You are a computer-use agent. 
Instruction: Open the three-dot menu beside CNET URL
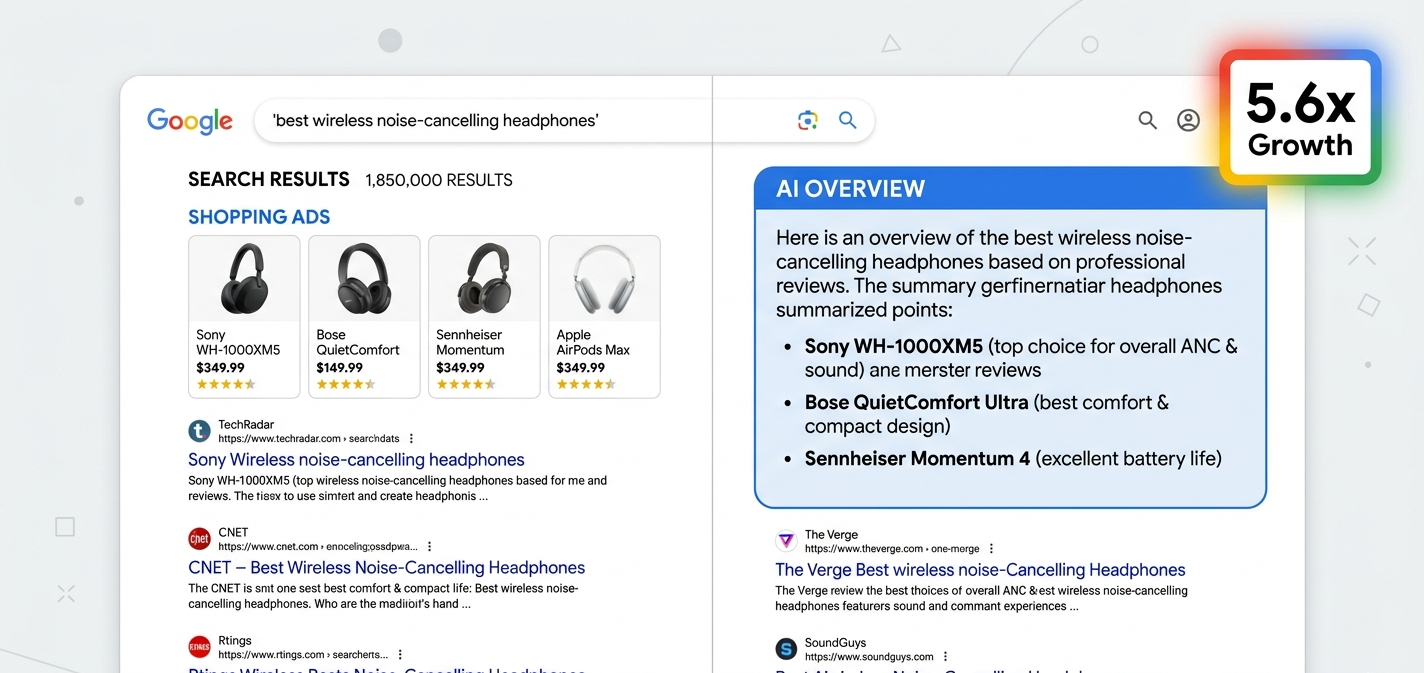click(430, 547)
